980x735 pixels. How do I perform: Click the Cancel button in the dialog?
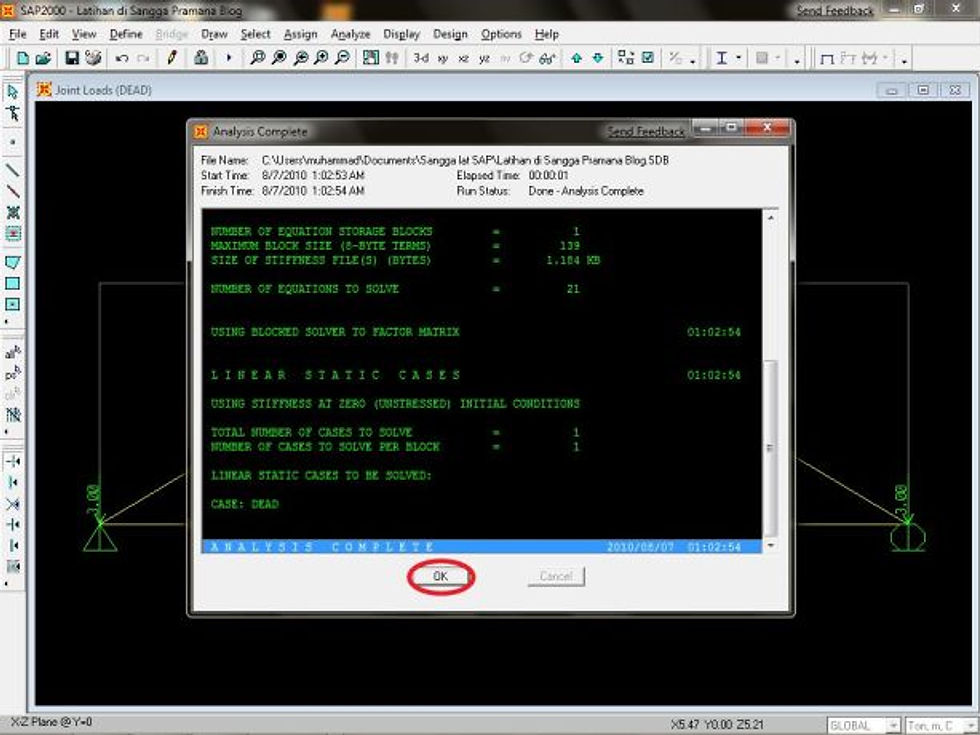(x=556, y=576)
